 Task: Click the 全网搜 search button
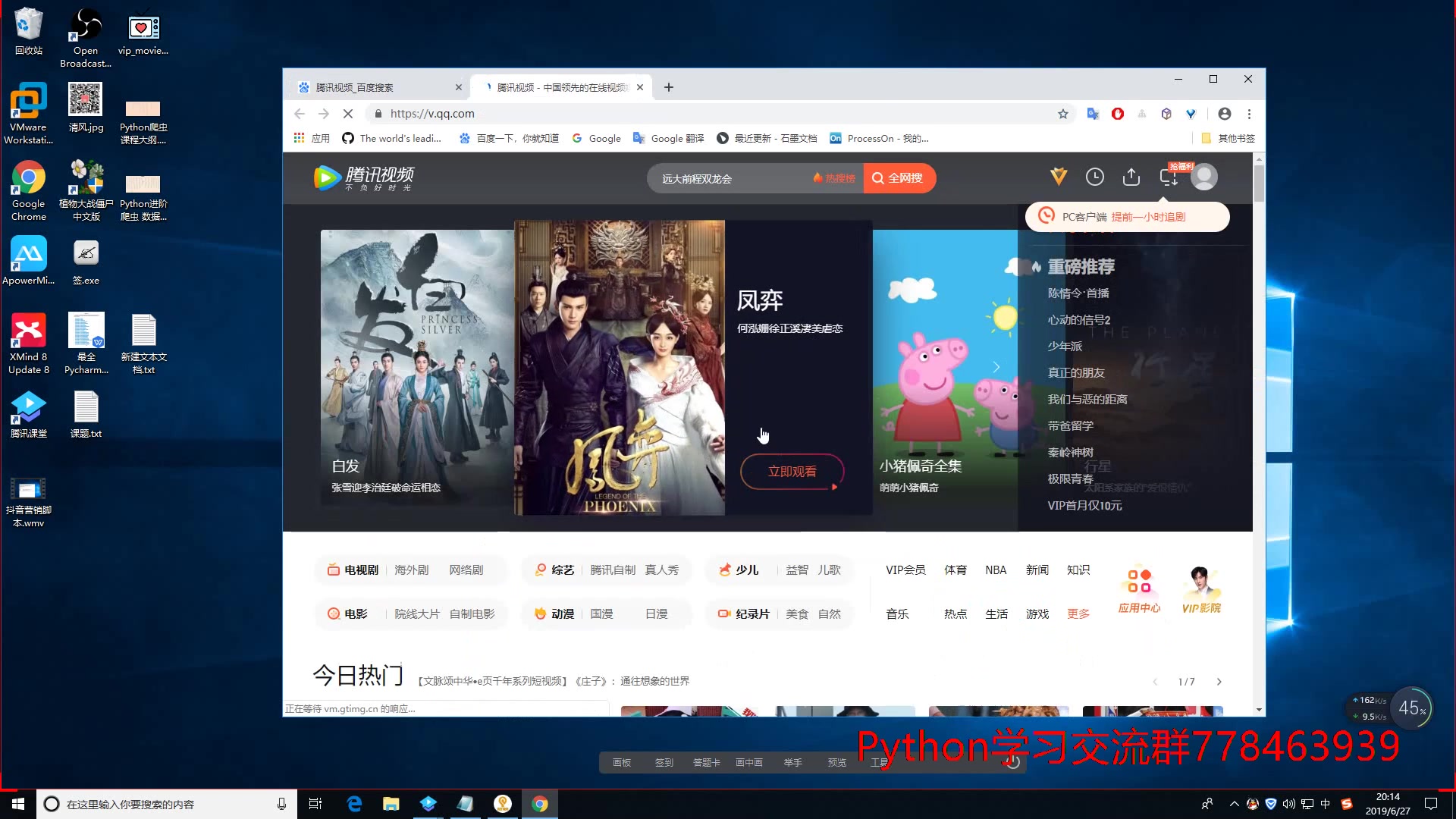point(899,178)
